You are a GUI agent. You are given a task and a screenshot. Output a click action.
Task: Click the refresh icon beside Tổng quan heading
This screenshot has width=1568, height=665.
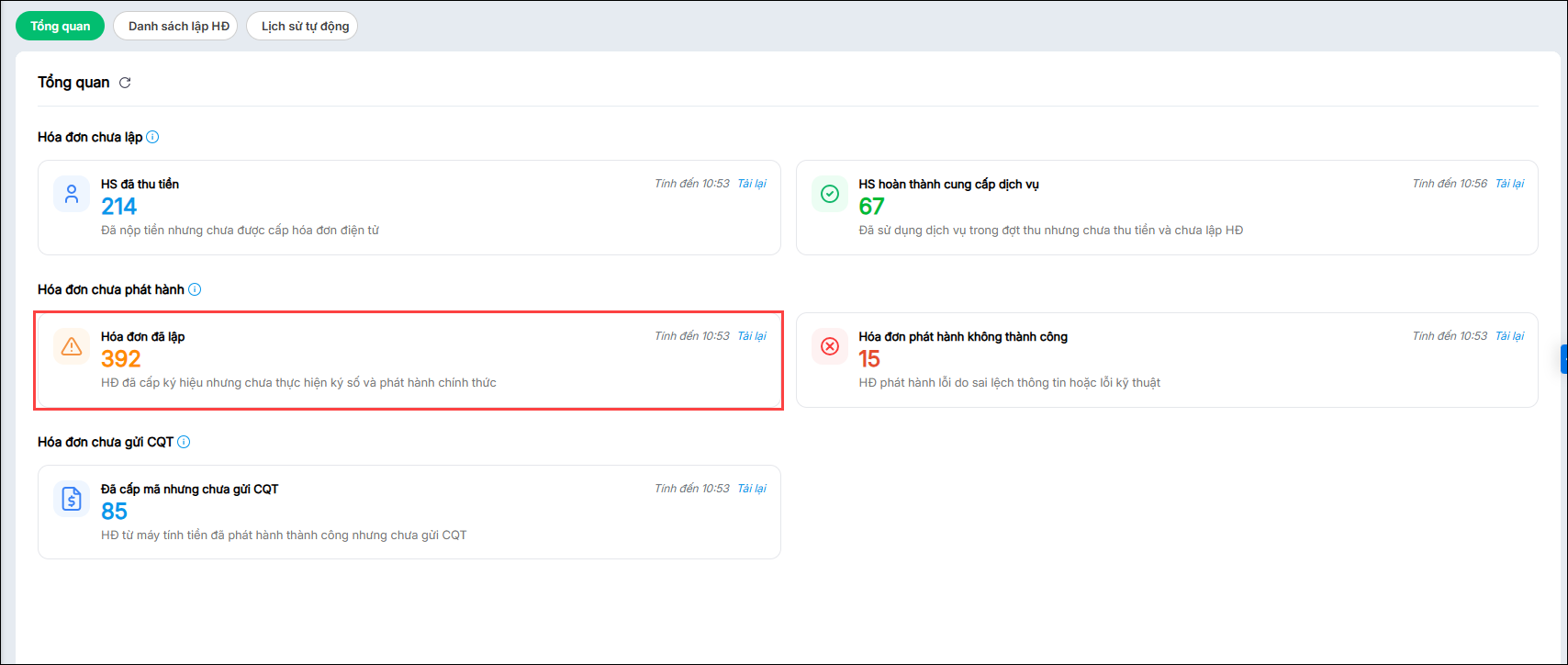[x=125, y=83]
